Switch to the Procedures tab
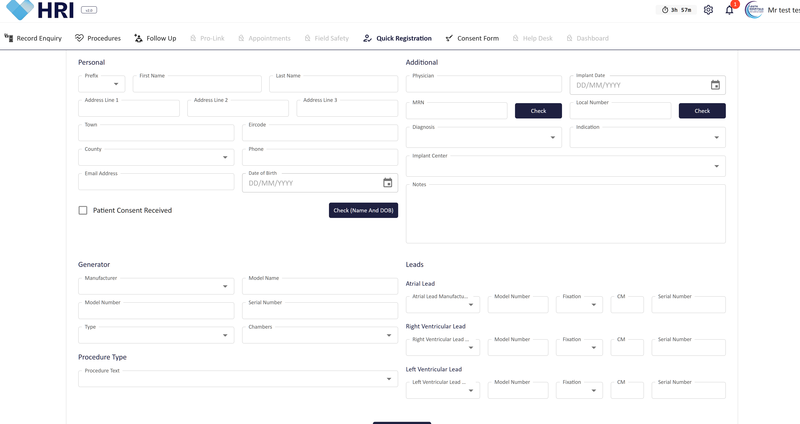Image resolution: width=800 pixels, height=424 pixels. pos(98,38)
